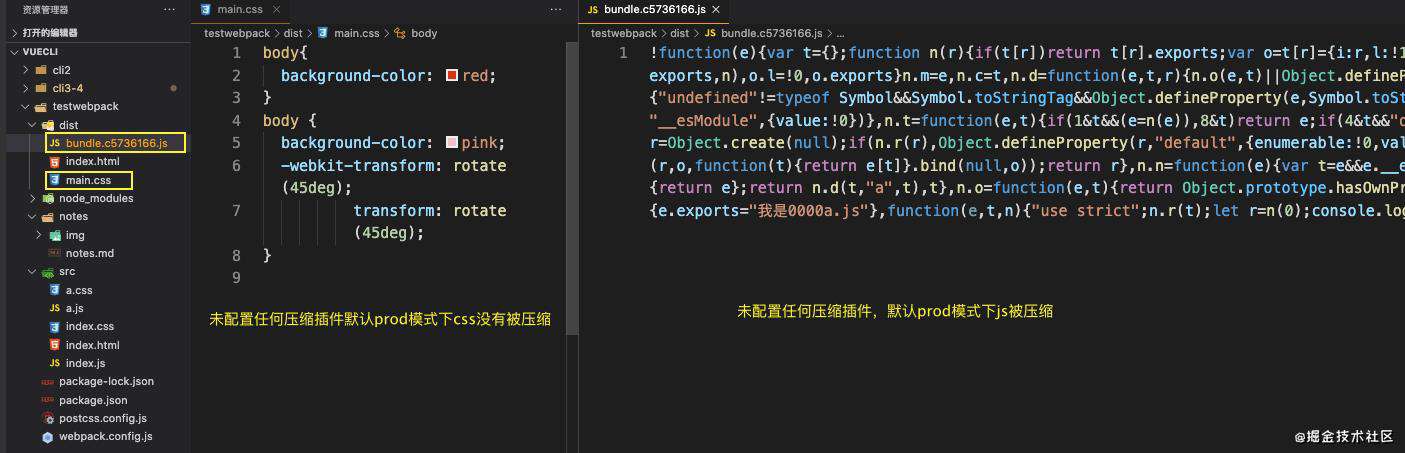
Task: Click body symbol in main.css breadcrumb
Action: [x=424, y=33]
